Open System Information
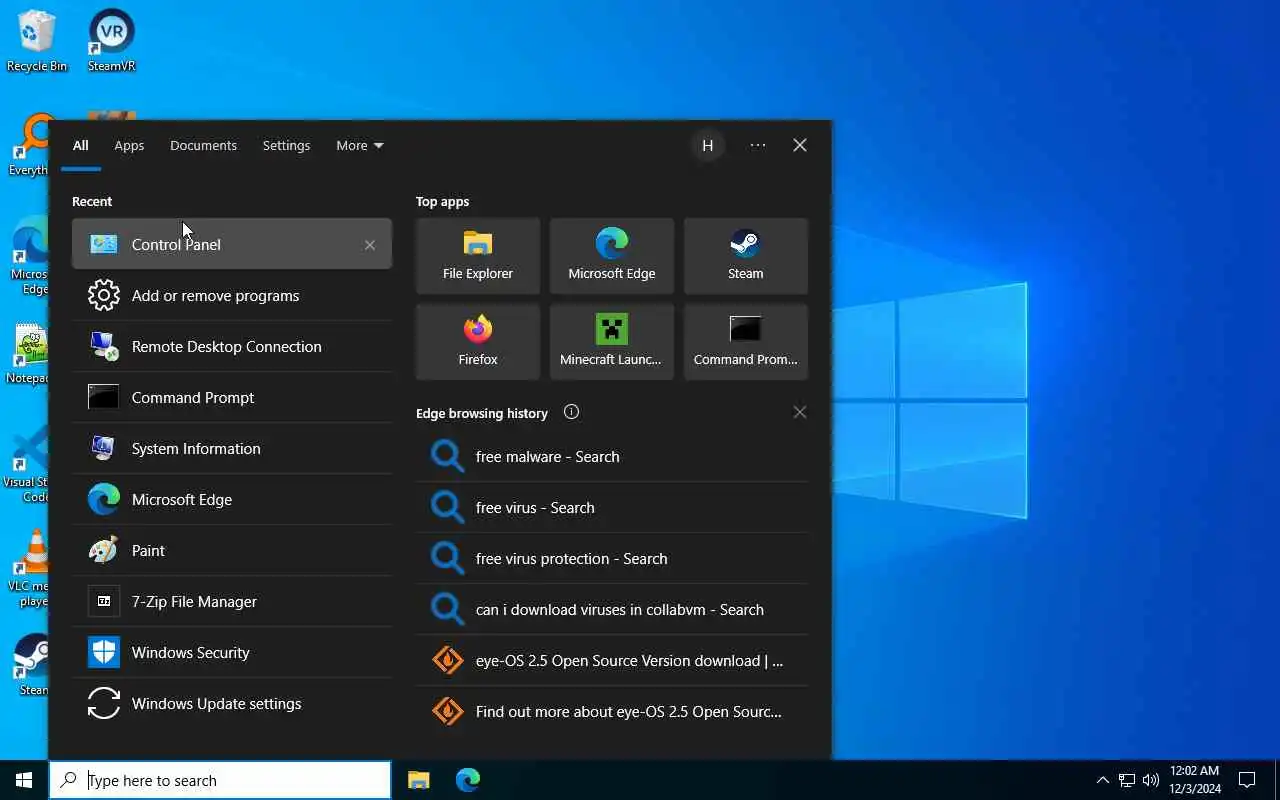Viewport: 1280px width, 800px height. tap(232, 448)
